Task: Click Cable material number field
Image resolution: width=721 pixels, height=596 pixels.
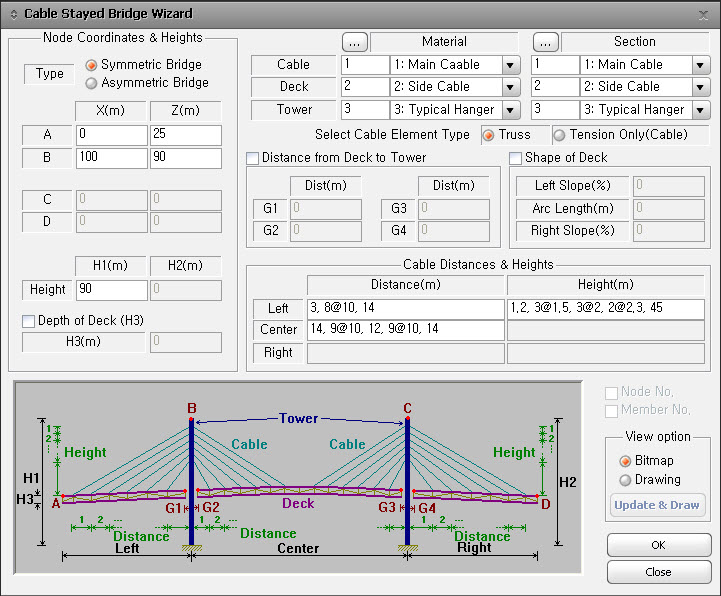Action: point(365,65)
